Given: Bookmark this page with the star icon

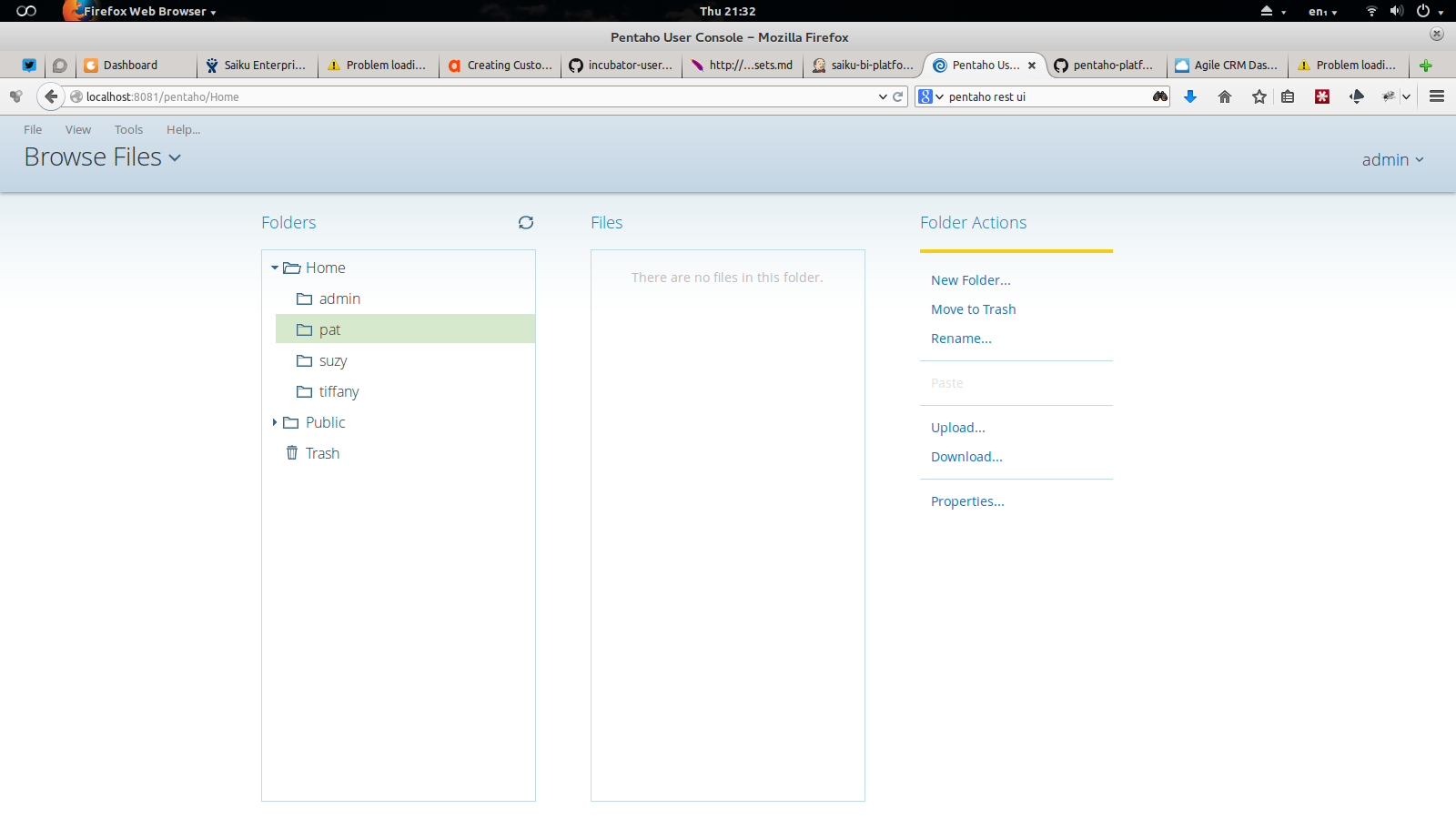Looking at the screenshot, I should (x=1259, y=96).
